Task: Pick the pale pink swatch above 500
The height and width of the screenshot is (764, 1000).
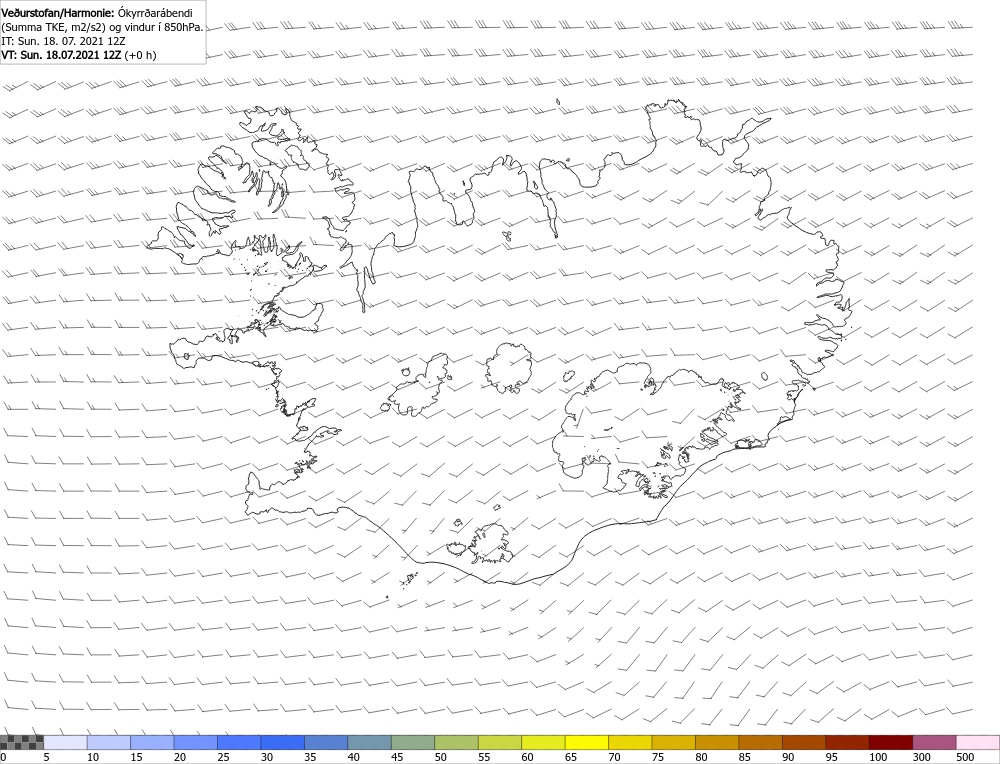Action: (978, 742)
